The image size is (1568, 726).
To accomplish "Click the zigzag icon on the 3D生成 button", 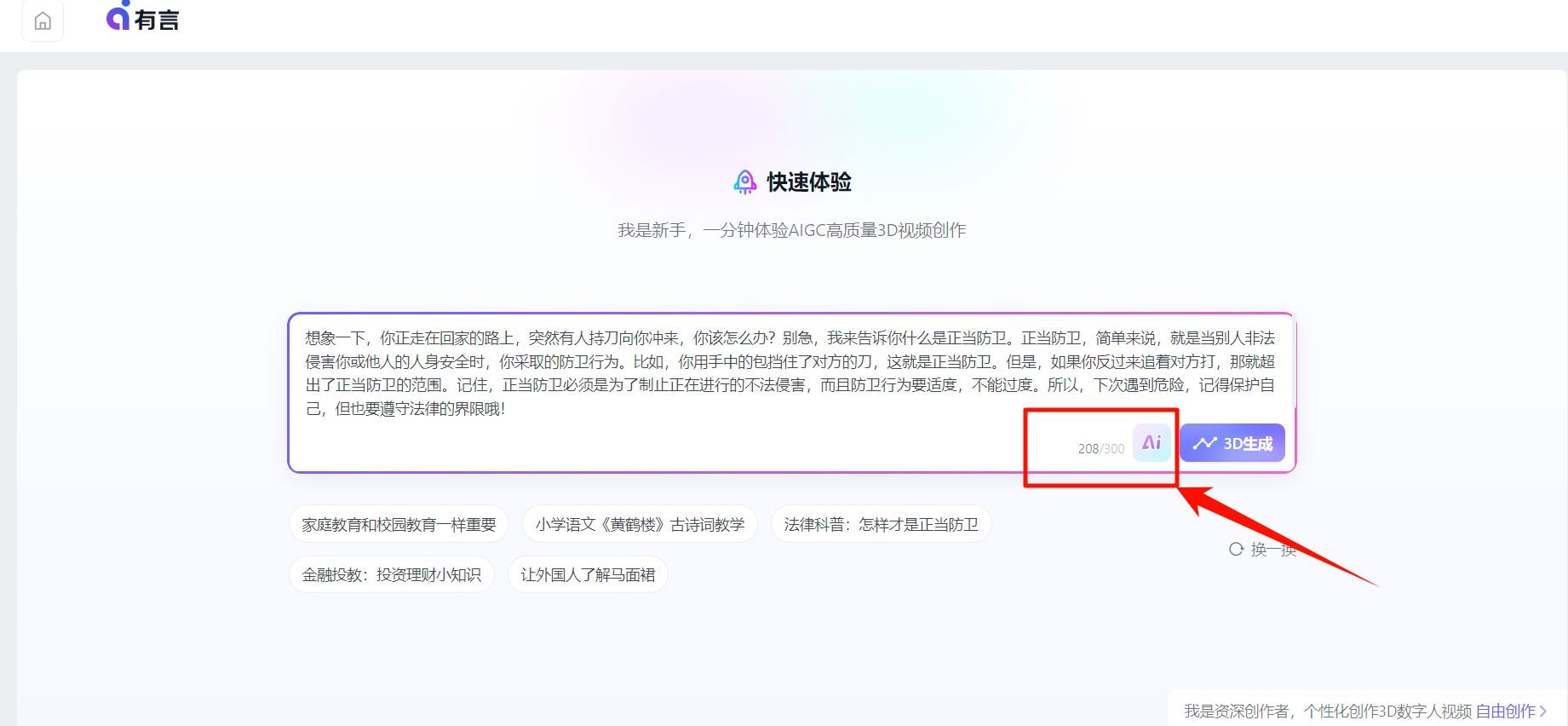I will [x=1203, y=443].
